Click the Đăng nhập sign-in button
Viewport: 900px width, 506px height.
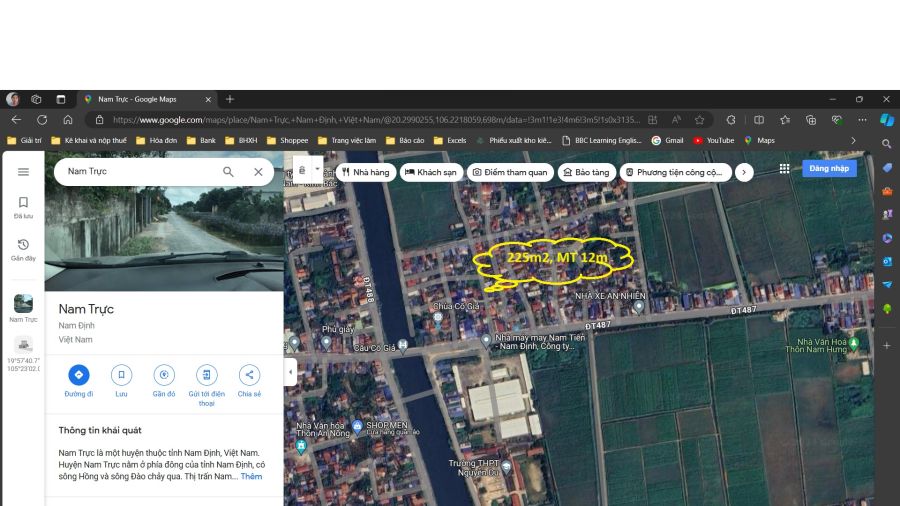pos(828,169)
